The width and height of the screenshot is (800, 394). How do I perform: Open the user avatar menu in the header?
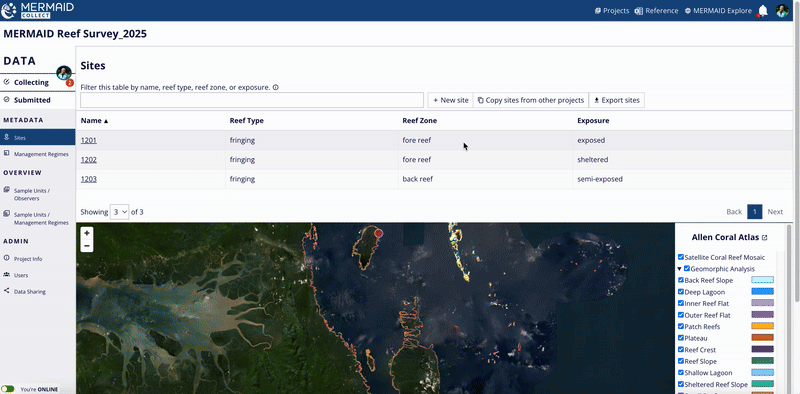click(x=782, y=11)
